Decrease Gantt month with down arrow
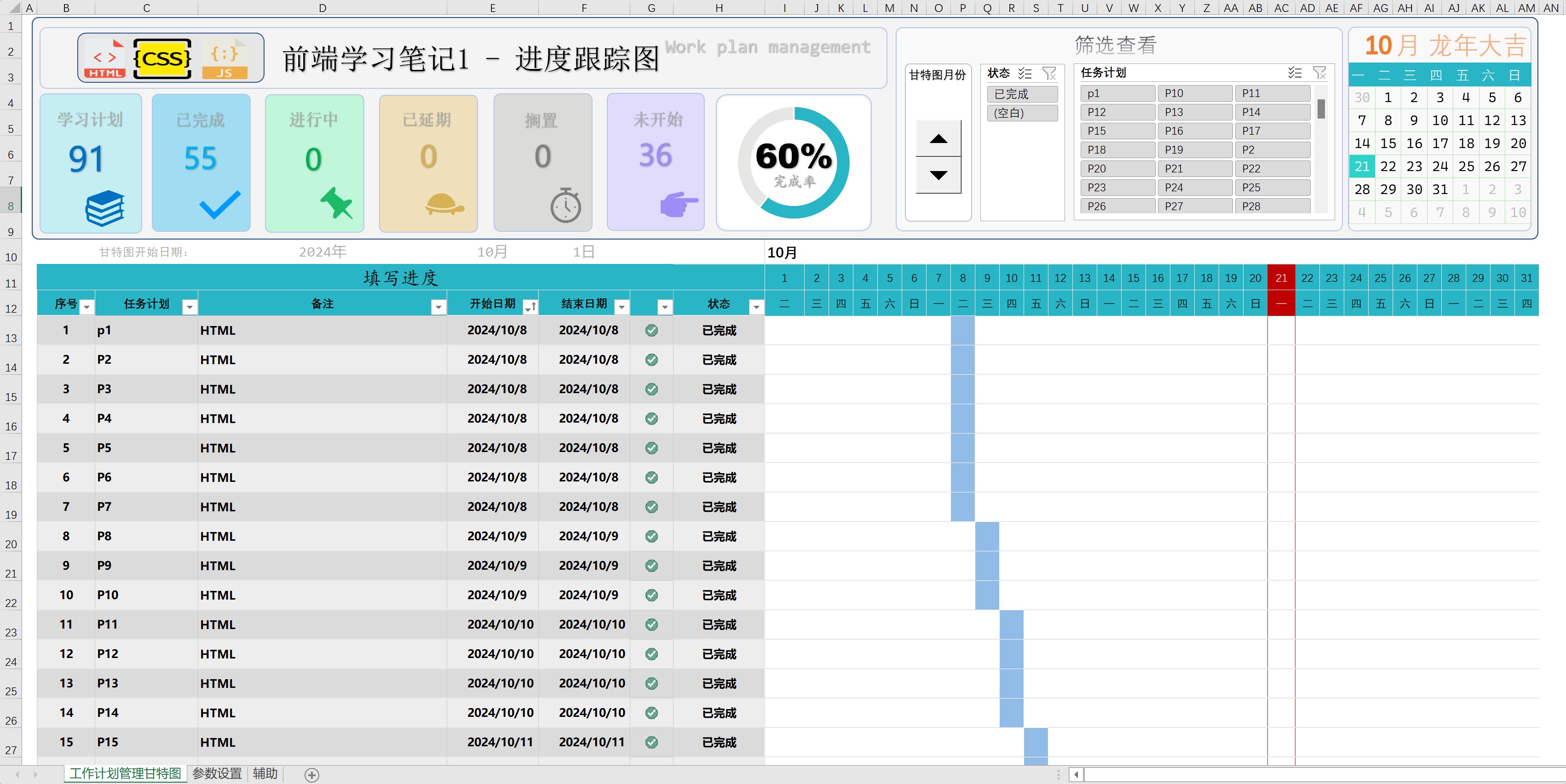 (x=938, y=175)
